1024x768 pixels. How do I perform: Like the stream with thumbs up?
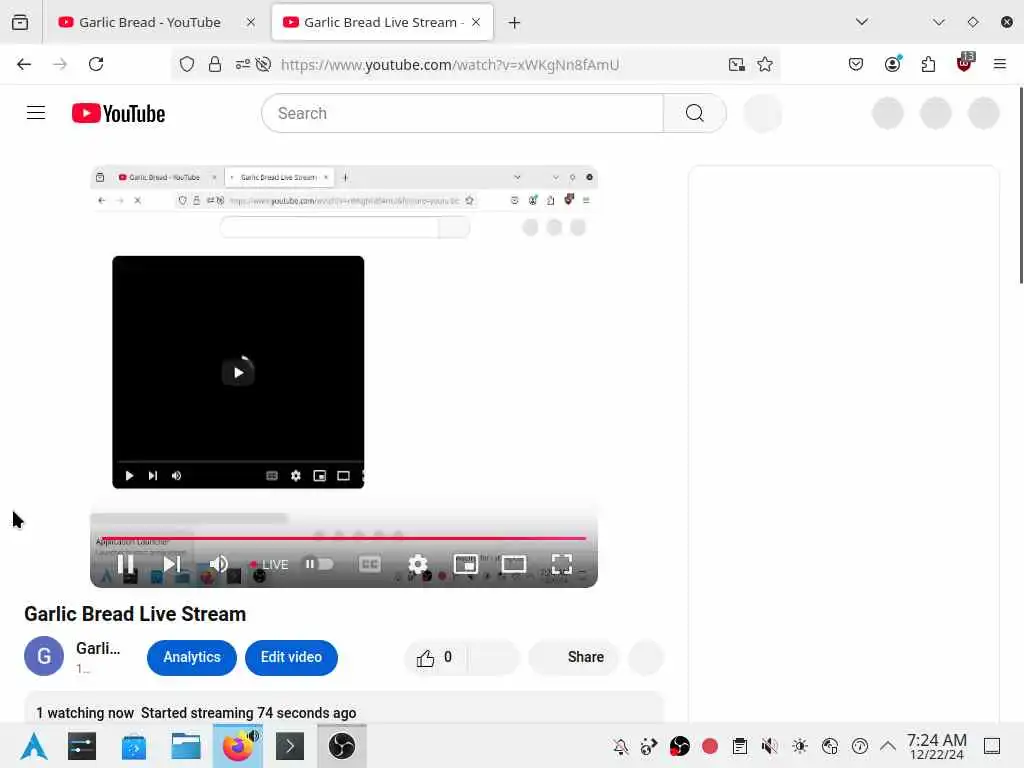tap(435, 658)
